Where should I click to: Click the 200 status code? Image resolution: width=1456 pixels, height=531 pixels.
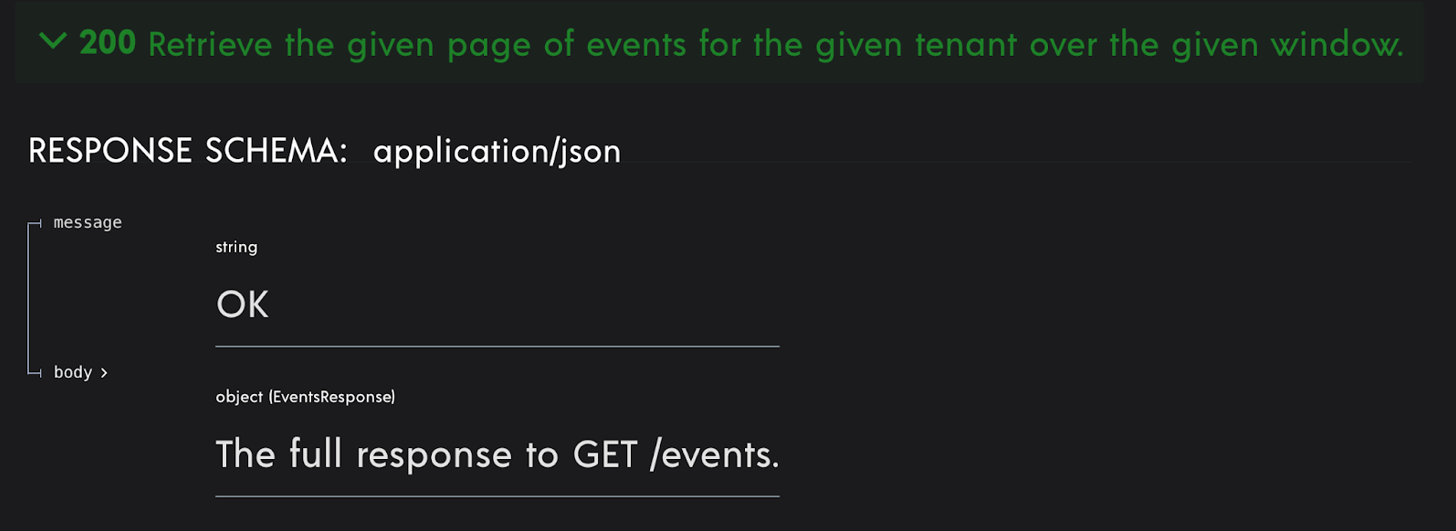[x=108, y=43]
